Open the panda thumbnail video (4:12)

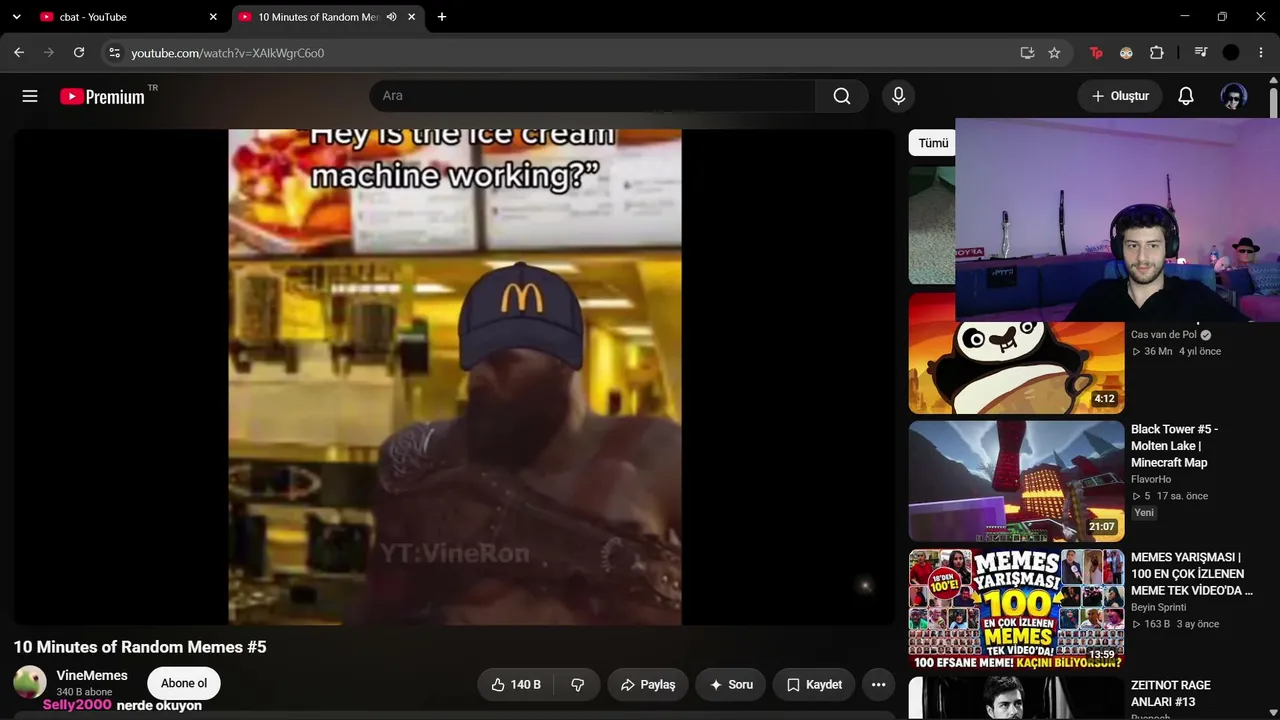[1016, 353]
